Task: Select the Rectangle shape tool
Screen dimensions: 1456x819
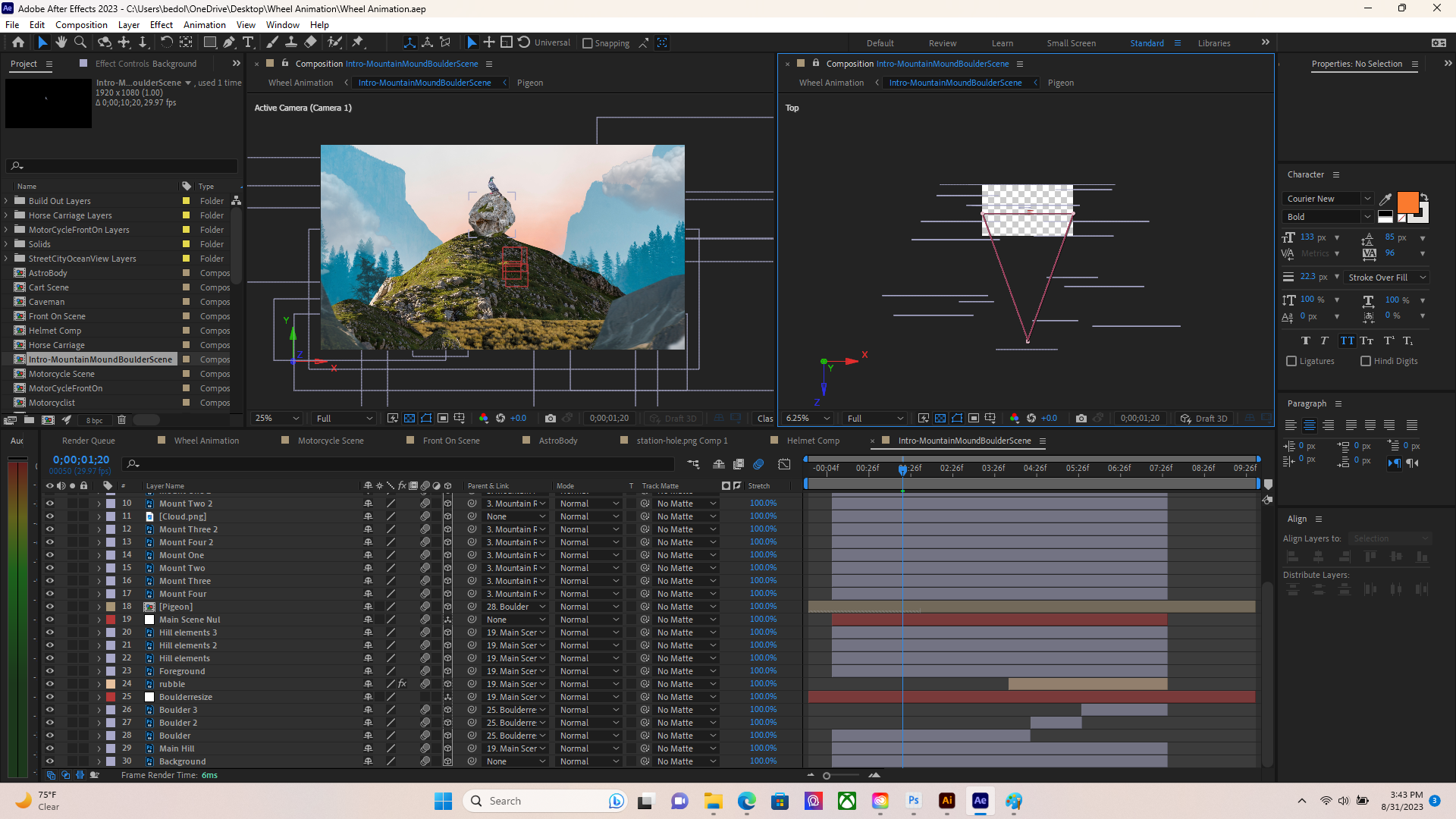Action: (x=210, y=42)
